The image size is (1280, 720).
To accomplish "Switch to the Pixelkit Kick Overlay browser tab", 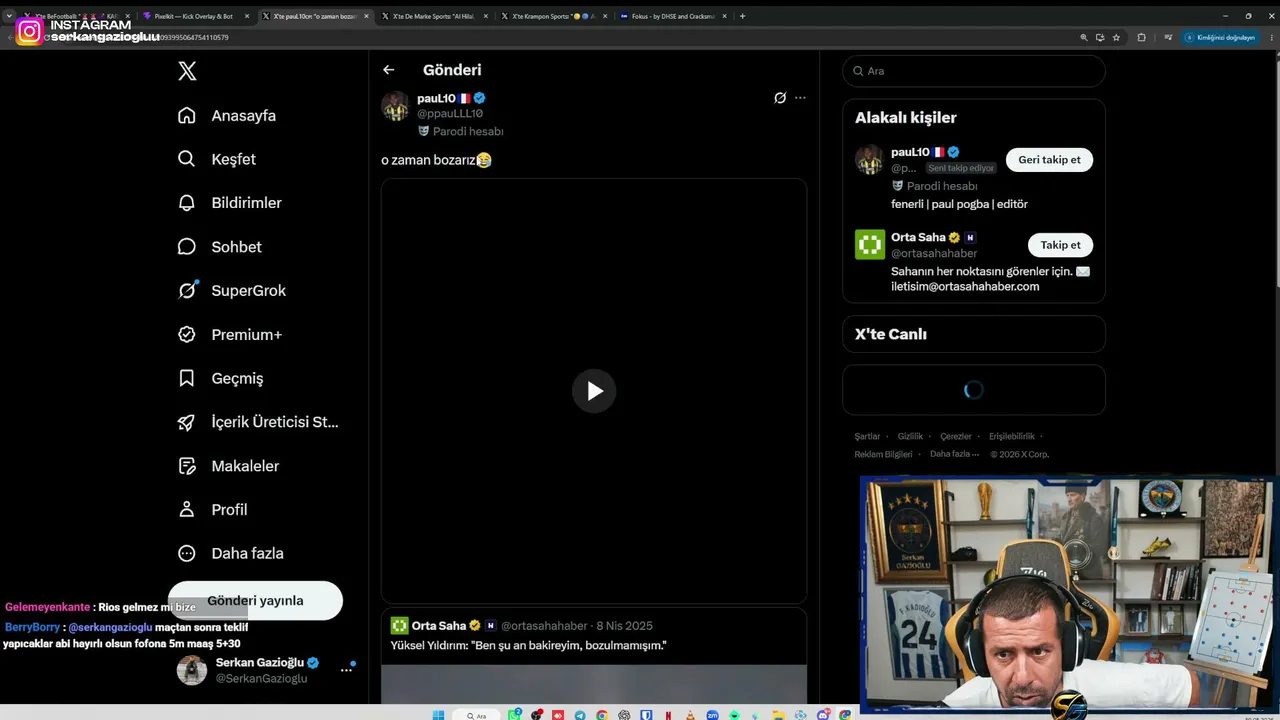I will pyautogui.click(x=196, y=16).
